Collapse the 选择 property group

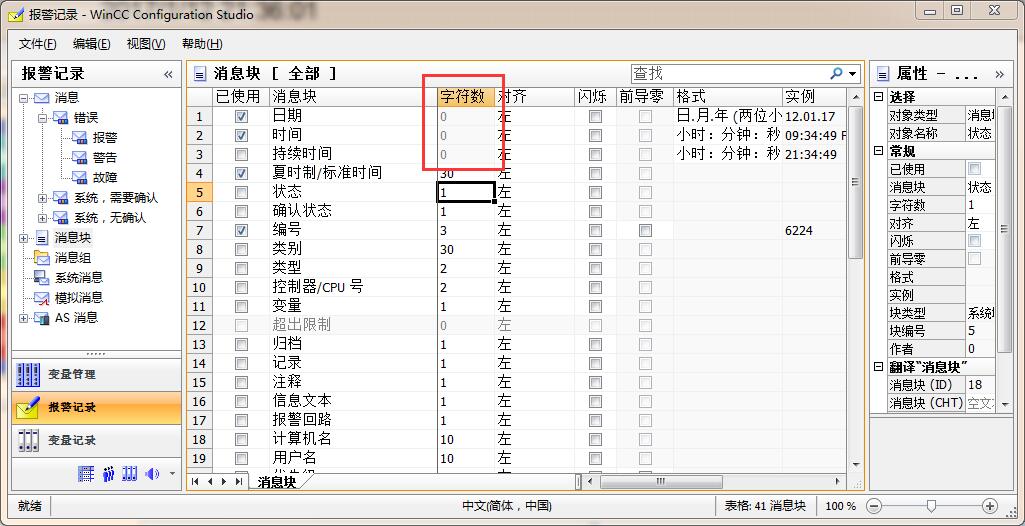[878, 97]
